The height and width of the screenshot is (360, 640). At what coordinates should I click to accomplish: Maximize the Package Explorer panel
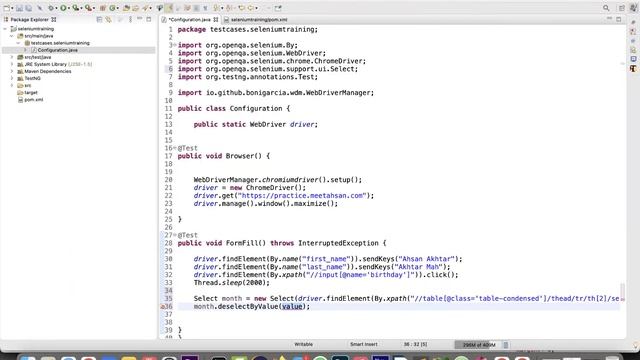pyautogui.click(x=149, y=19)
